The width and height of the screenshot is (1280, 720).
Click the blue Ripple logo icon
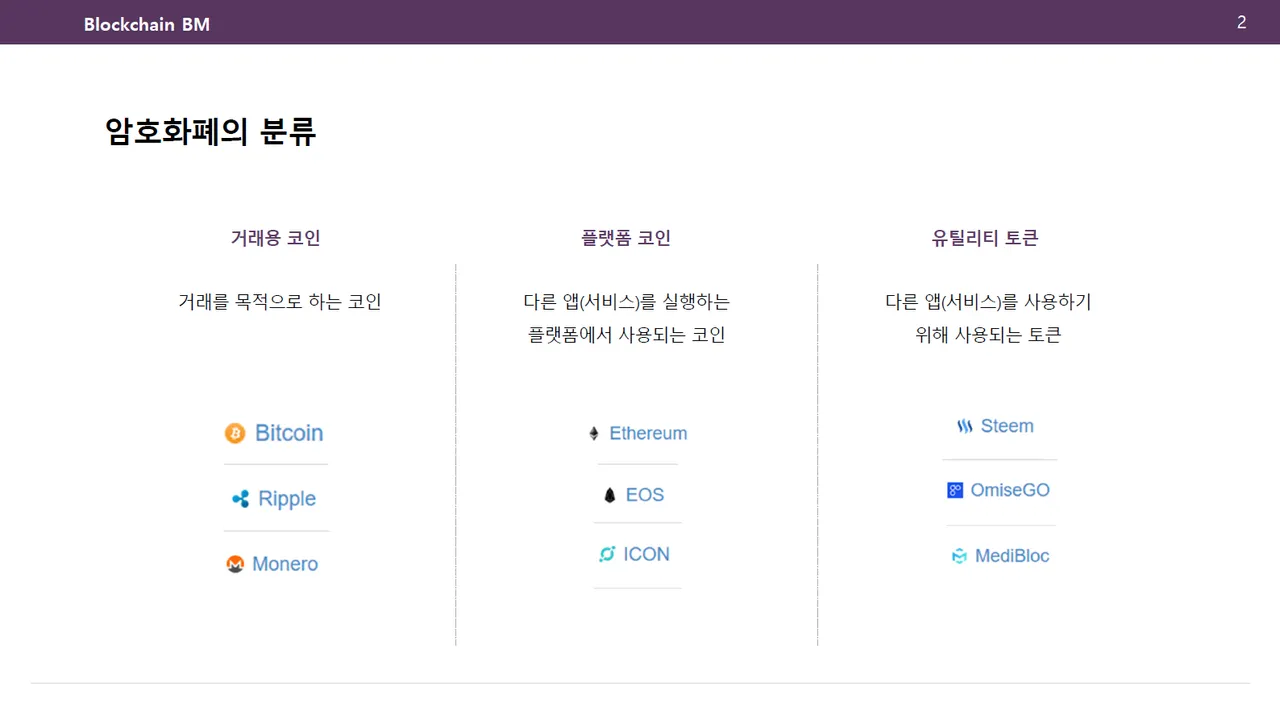[240, 499]
